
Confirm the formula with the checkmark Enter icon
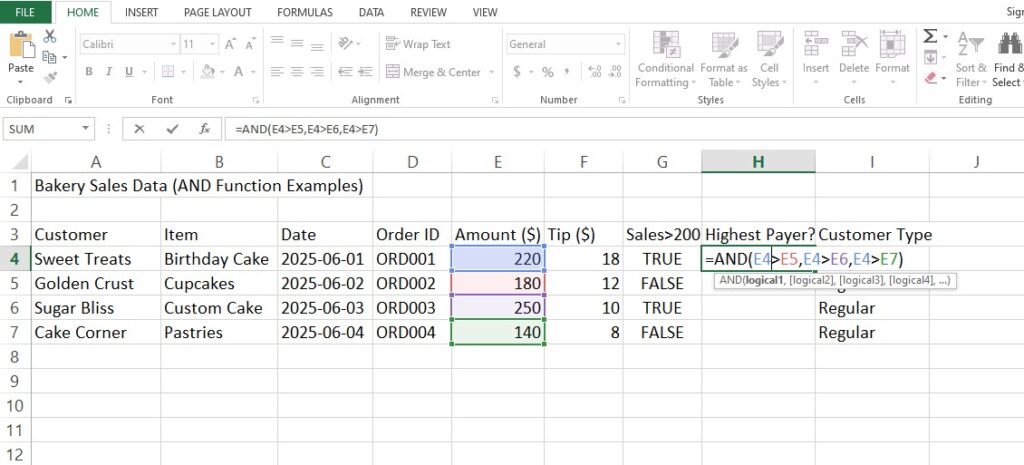172,129
